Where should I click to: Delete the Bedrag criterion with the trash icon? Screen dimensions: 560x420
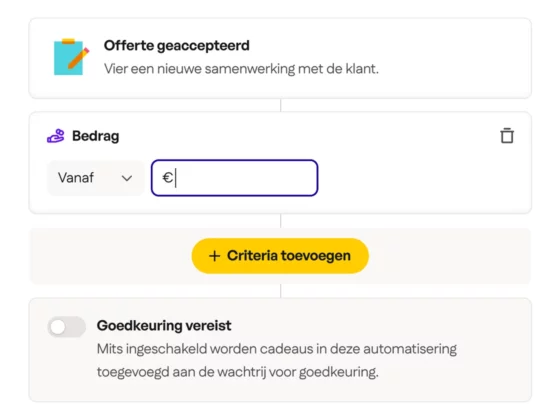coord(507,136)
